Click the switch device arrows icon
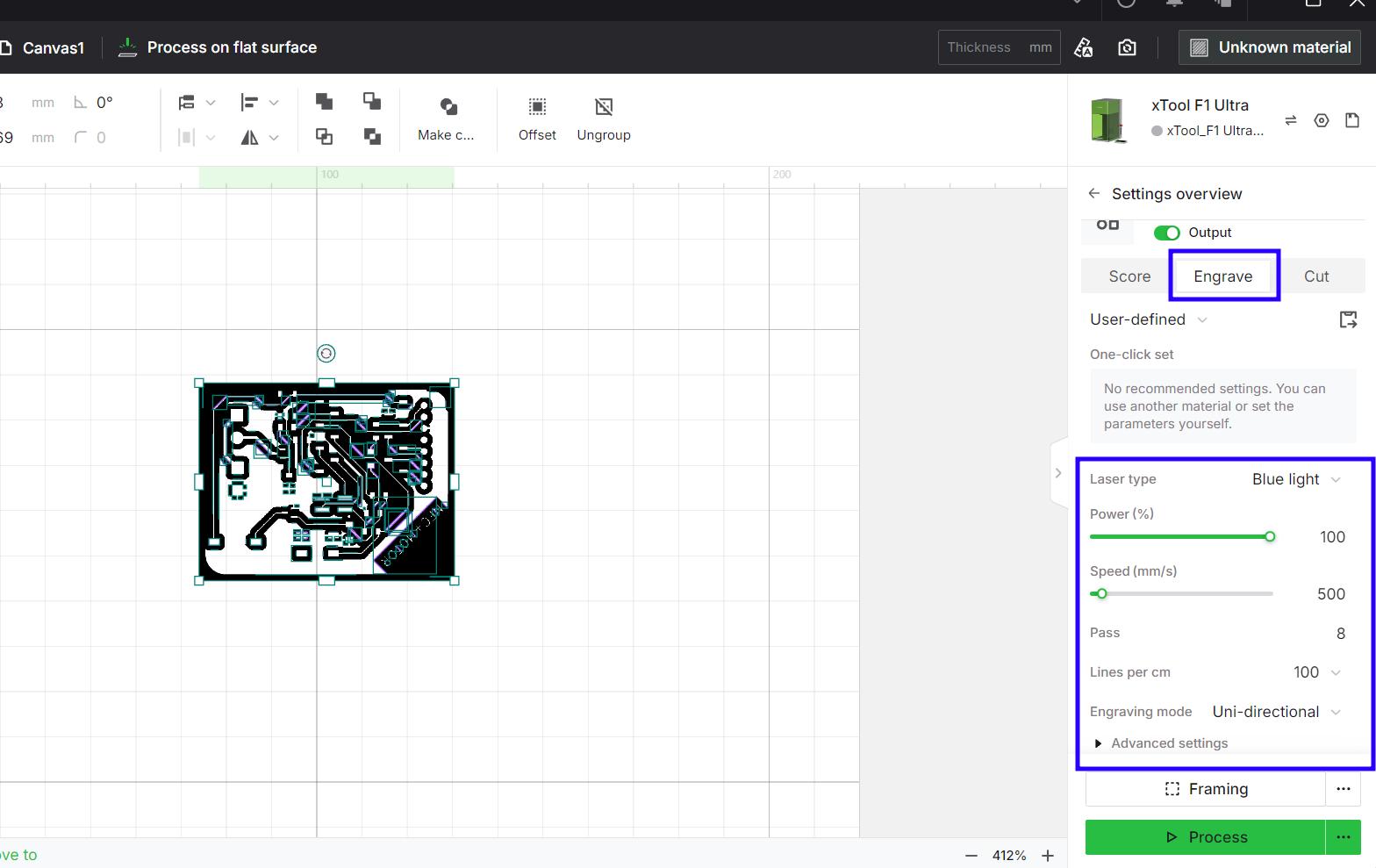The width and height of the screenshot is (1376, 868). click(1291, 120)
